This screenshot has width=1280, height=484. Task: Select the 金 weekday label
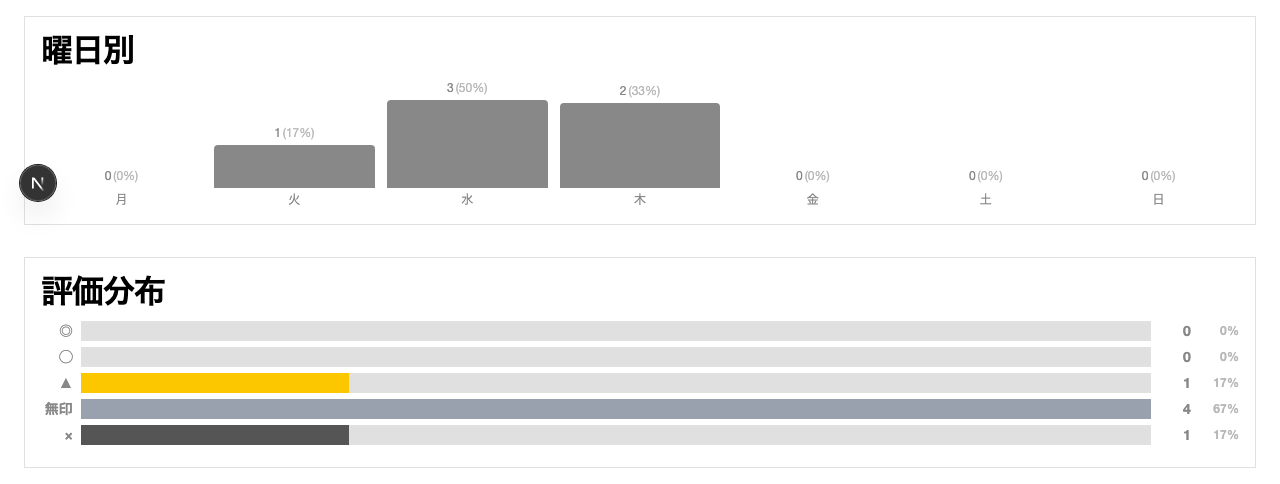pyautogui.click(x=813, y=199)
